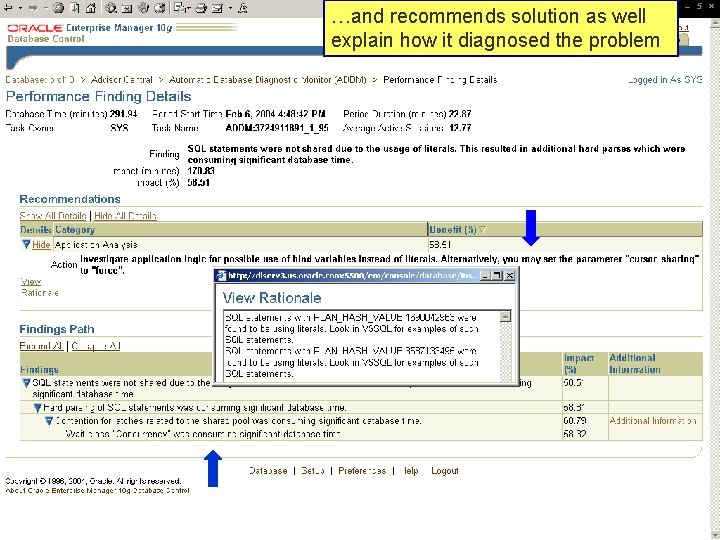Click the View Rationale popup heading

272,298
